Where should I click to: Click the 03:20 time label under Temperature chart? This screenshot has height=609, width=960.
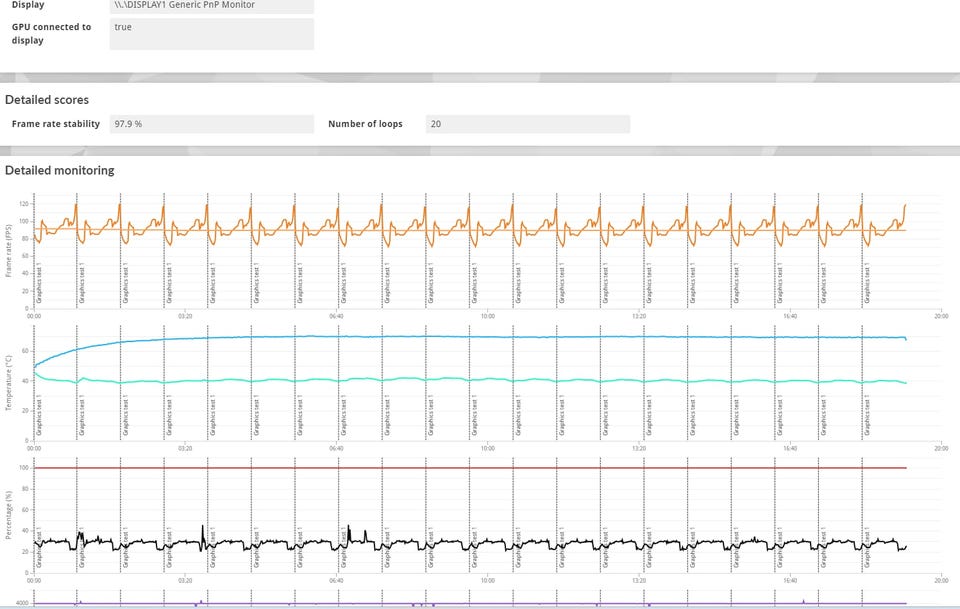[185, 448]
